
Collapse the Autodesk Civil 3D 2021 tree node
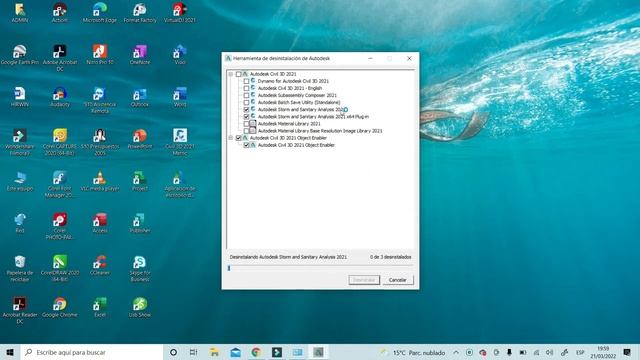(x=231, y=74)
